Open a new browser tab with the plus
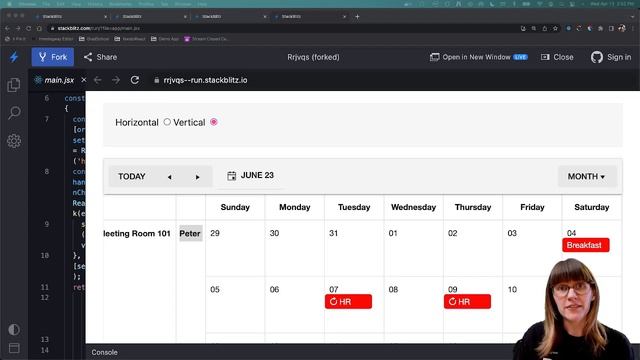The width and height of the screenshot is (640, 360). (x=357, y=17)
